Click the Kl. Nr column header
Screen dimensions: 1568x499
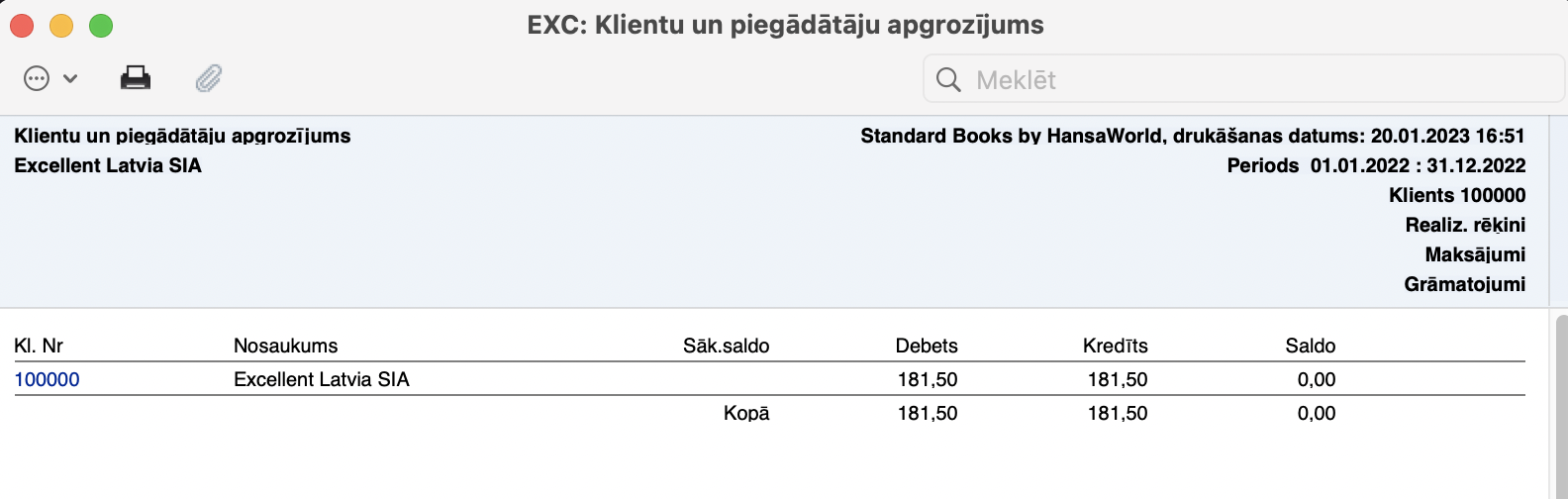click(x=39, y=346)
